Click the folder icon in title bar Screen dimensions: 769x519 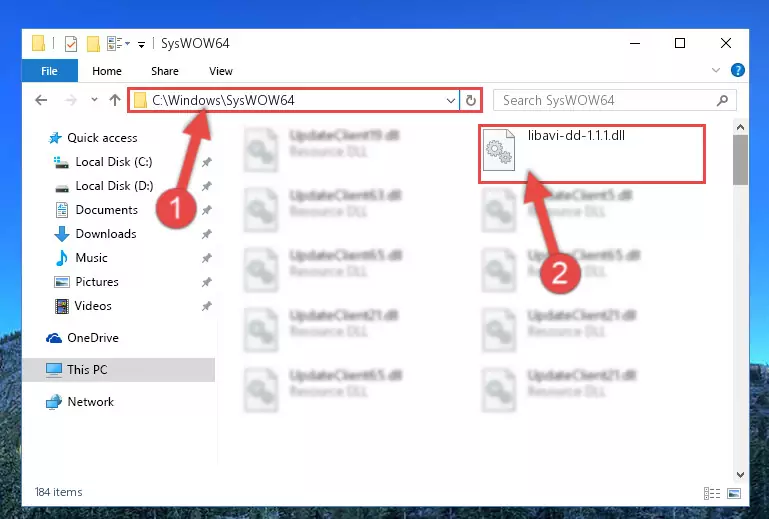[x=39, y=43]
